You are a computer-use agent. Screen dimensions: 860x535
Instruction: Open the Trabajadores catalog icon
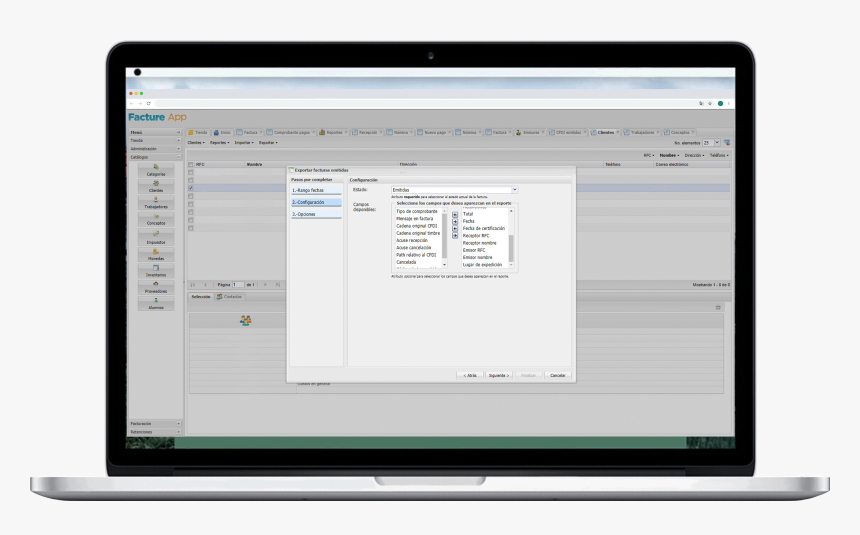(x=156, y=202)
